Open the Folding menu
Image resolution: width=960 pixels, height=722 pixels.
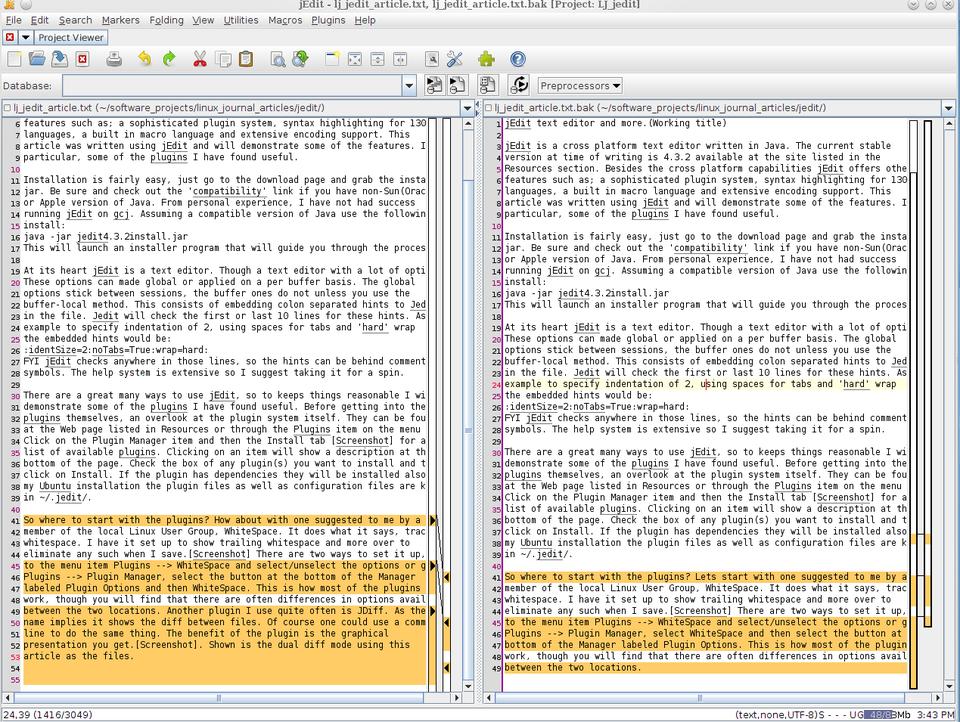(x=166, y=20)
